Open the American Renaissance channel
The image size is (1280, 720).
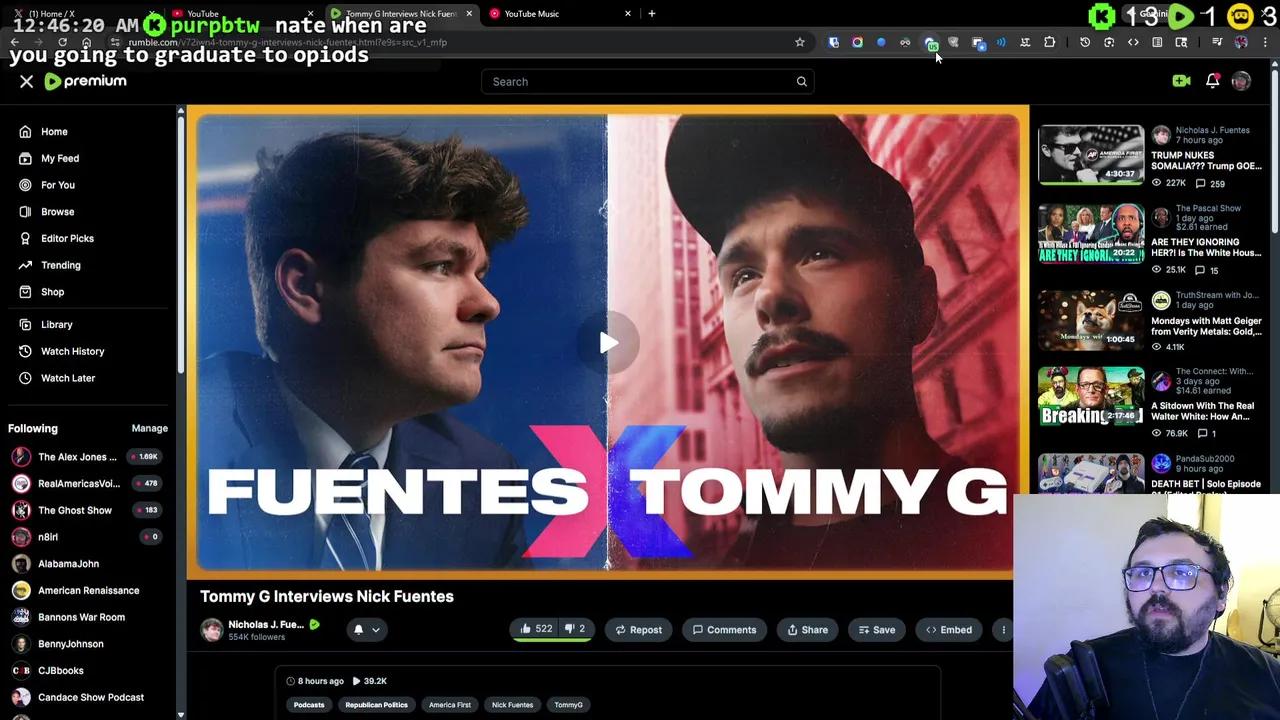88,590
